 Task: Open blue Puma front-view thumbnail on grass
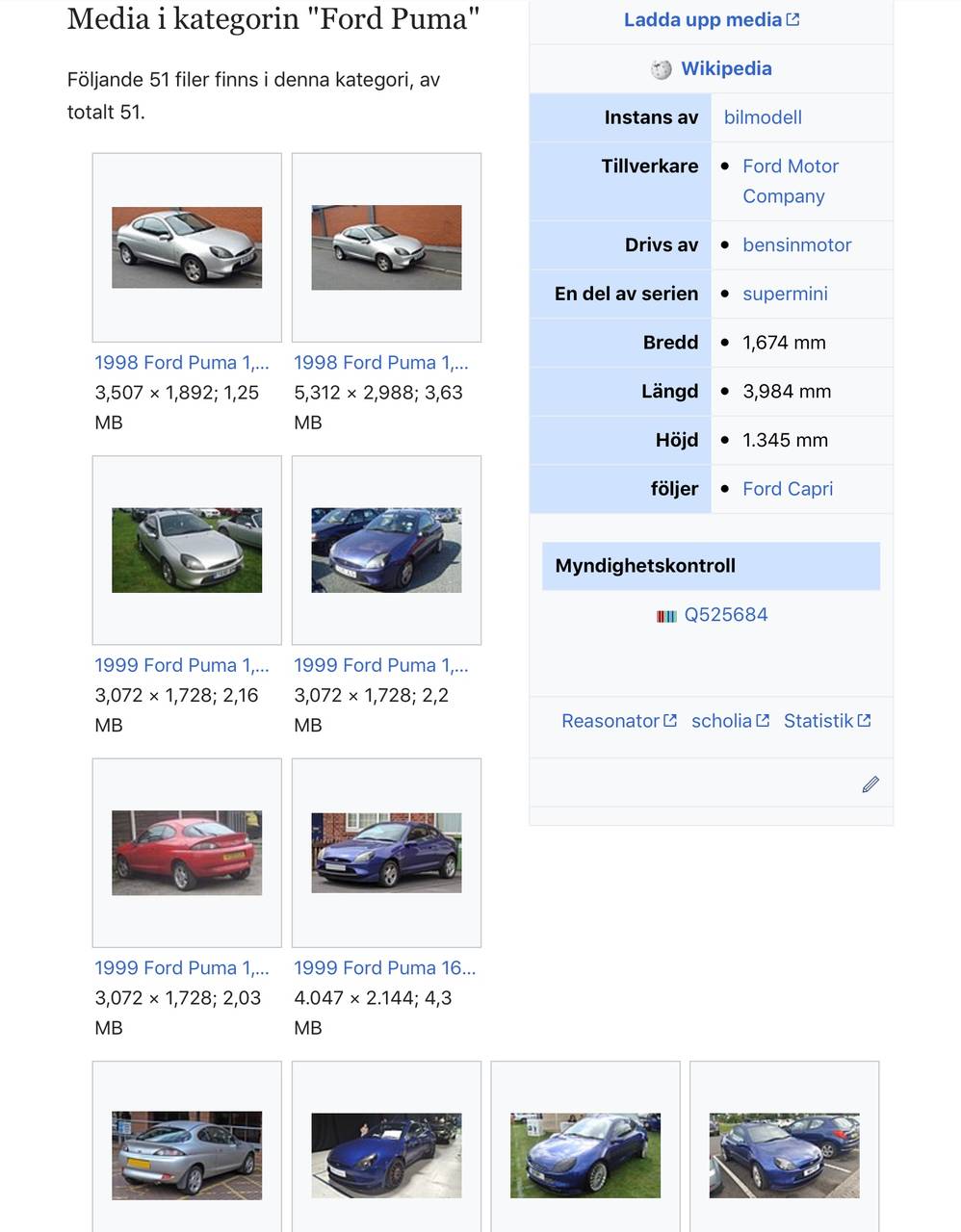point(585,1155)
